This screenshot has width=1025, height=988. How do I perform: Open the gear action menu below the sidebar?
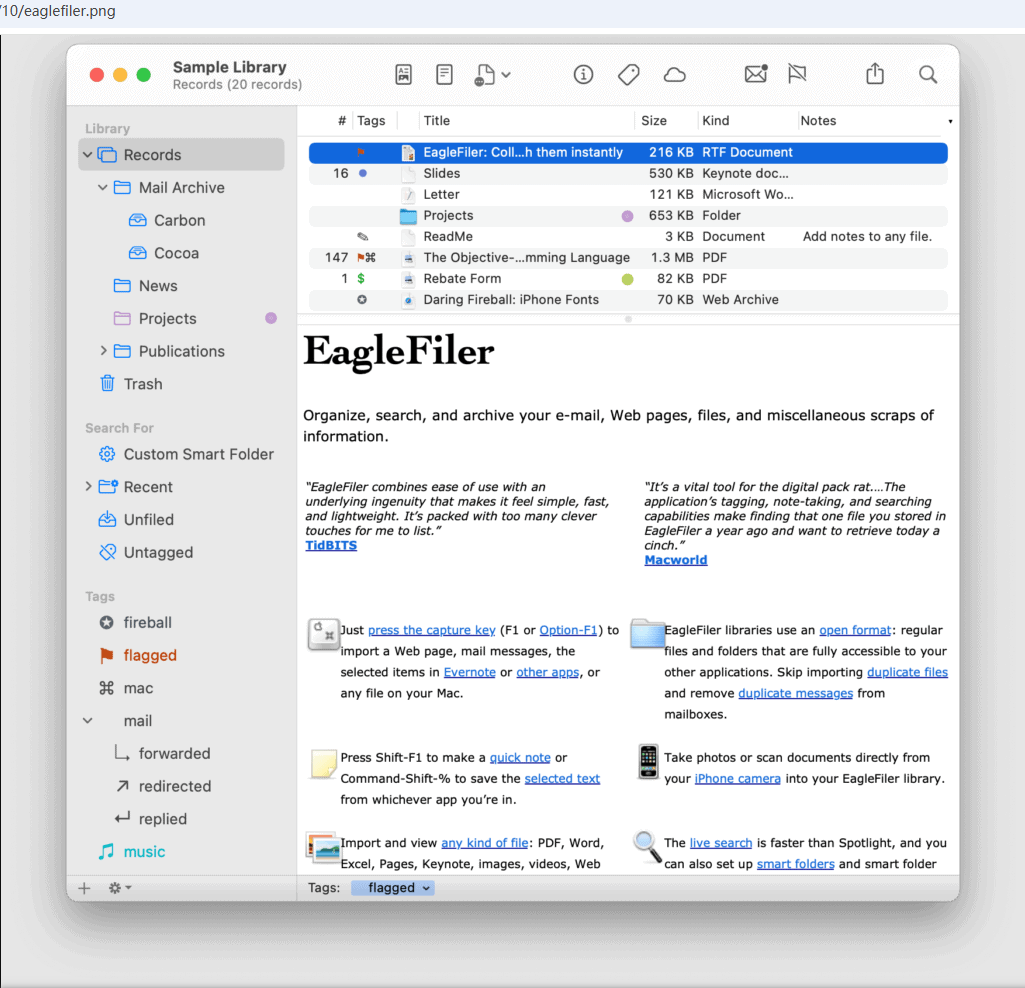[120, 888]
